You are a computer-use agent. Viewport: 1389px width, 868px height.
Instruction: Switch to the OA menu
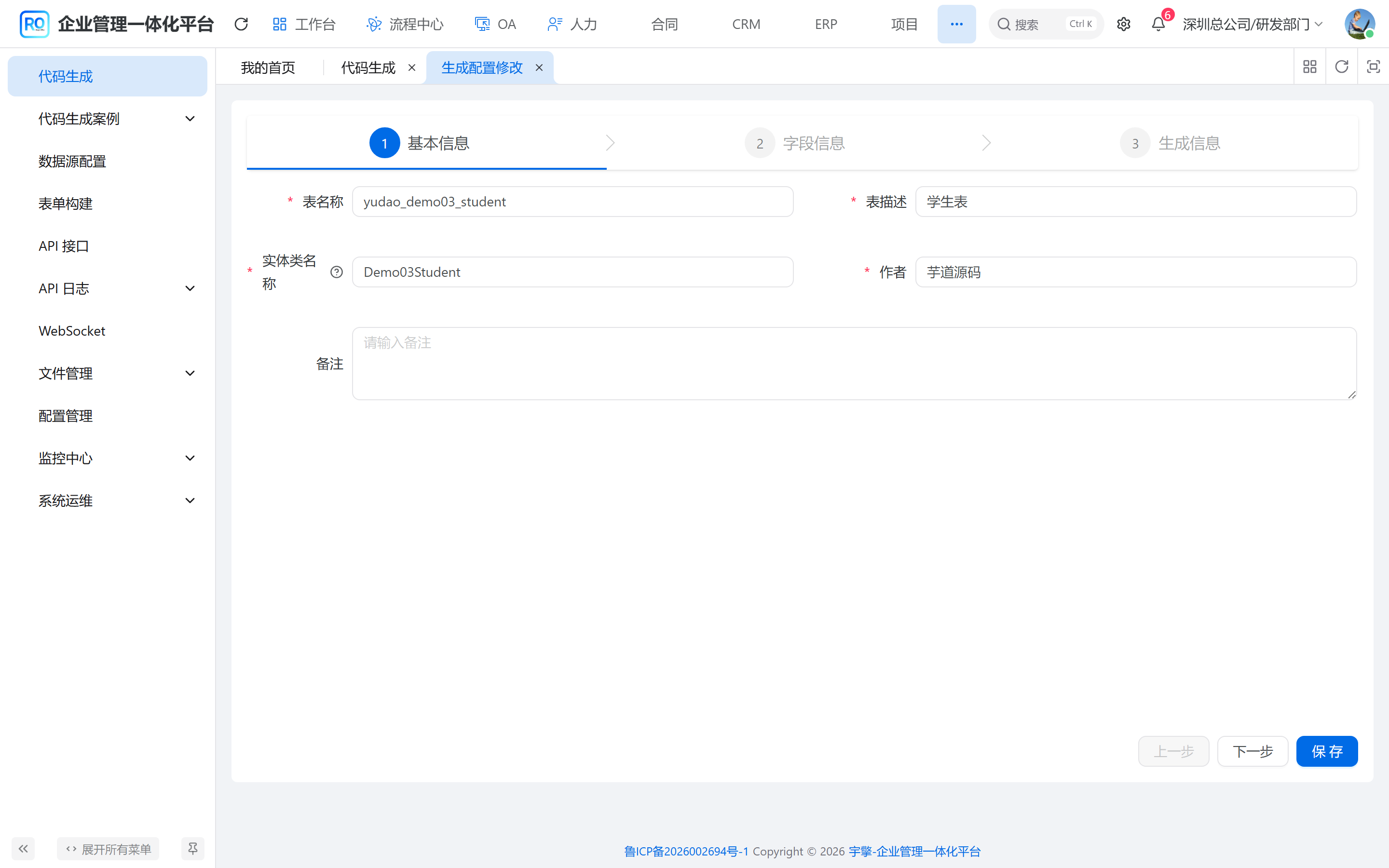pos(495,24)
